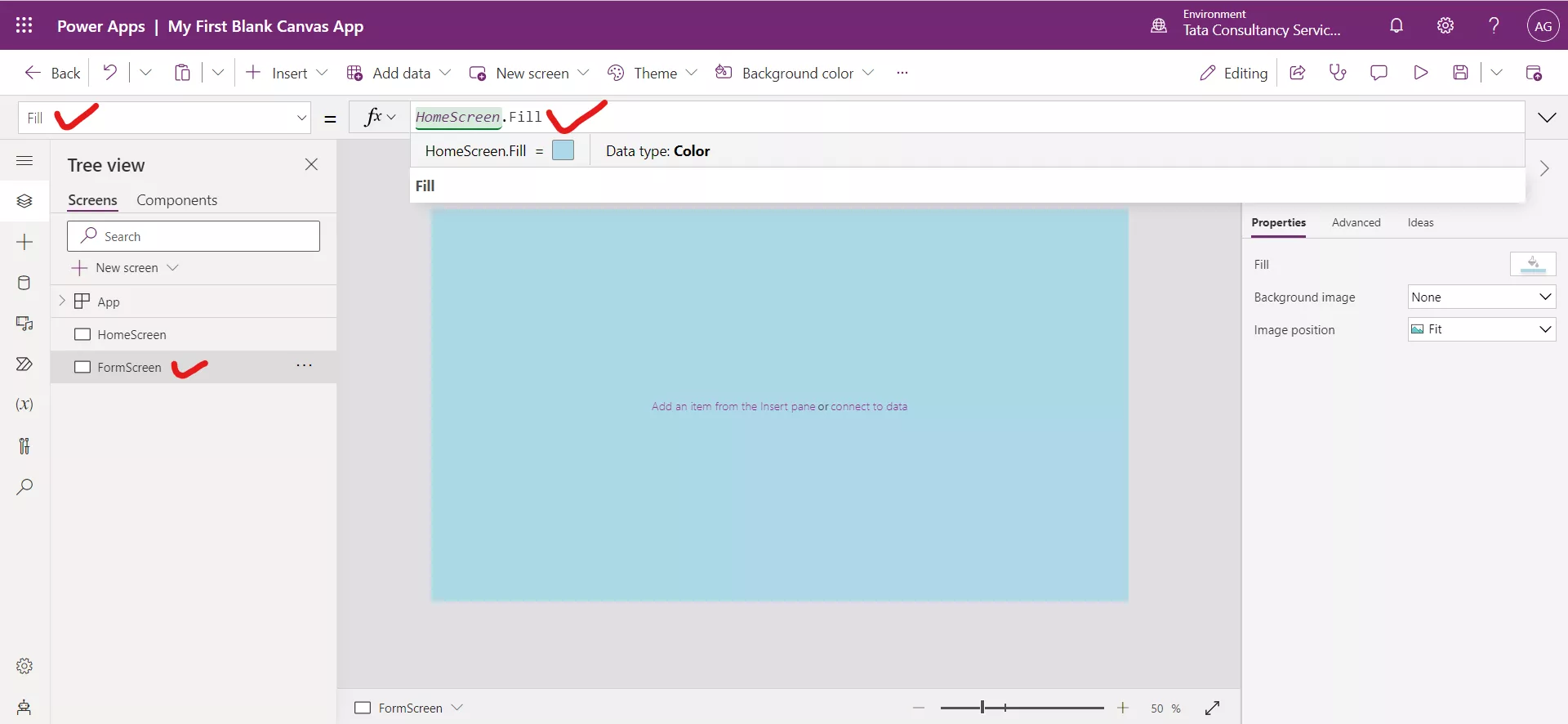Open the Add data menu
Screen dimensions: 1568x724
399,73
